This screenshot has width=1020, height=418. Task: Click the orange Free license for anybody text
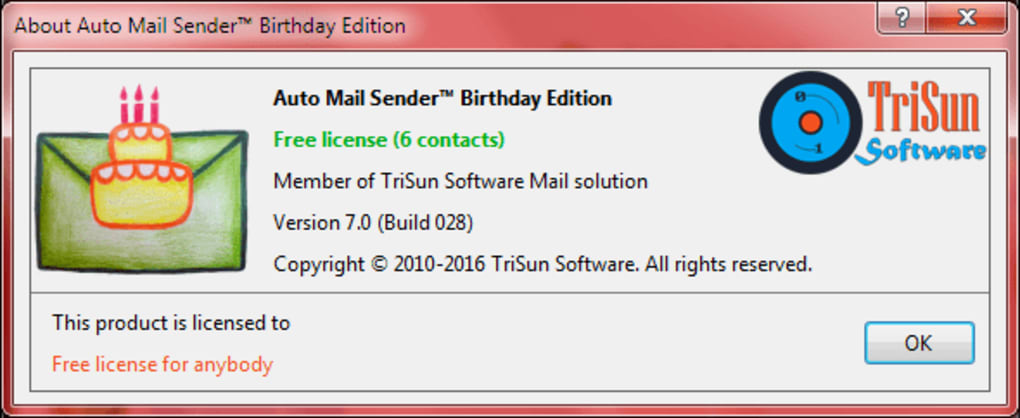pos(162,364)
